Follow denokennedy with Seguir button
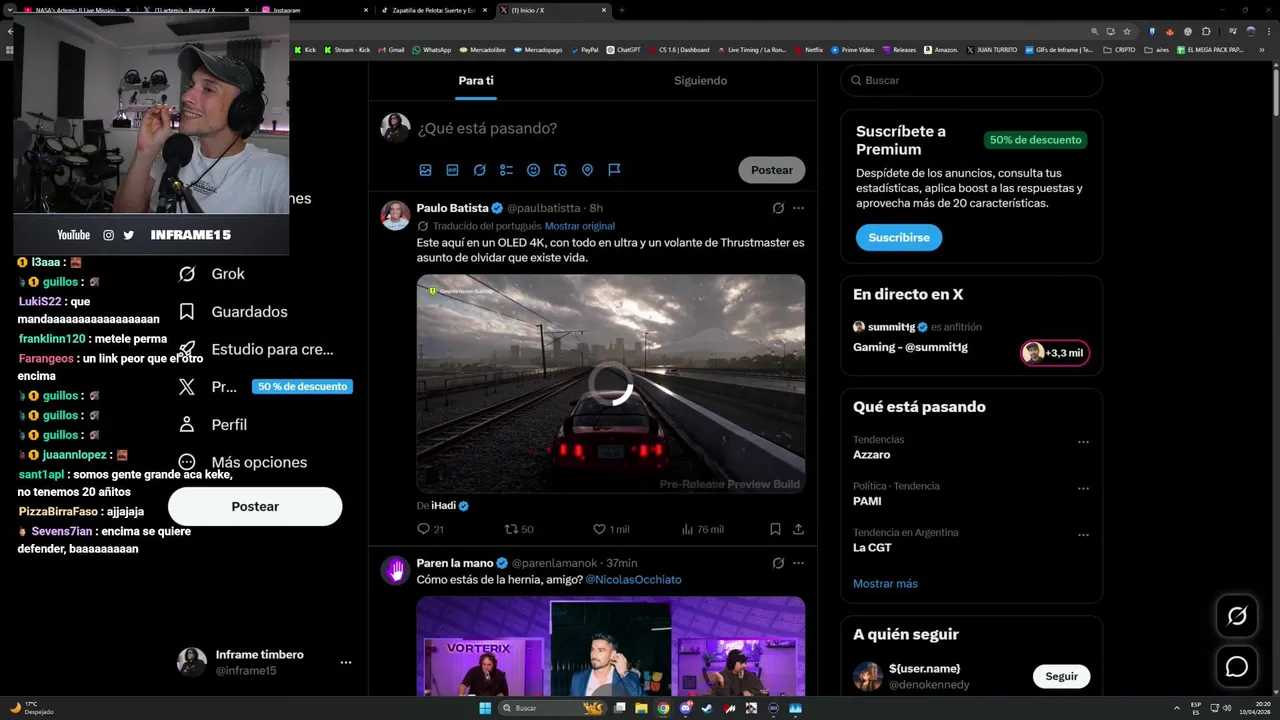1280x720 pixels. click(x=1061, y=677)
